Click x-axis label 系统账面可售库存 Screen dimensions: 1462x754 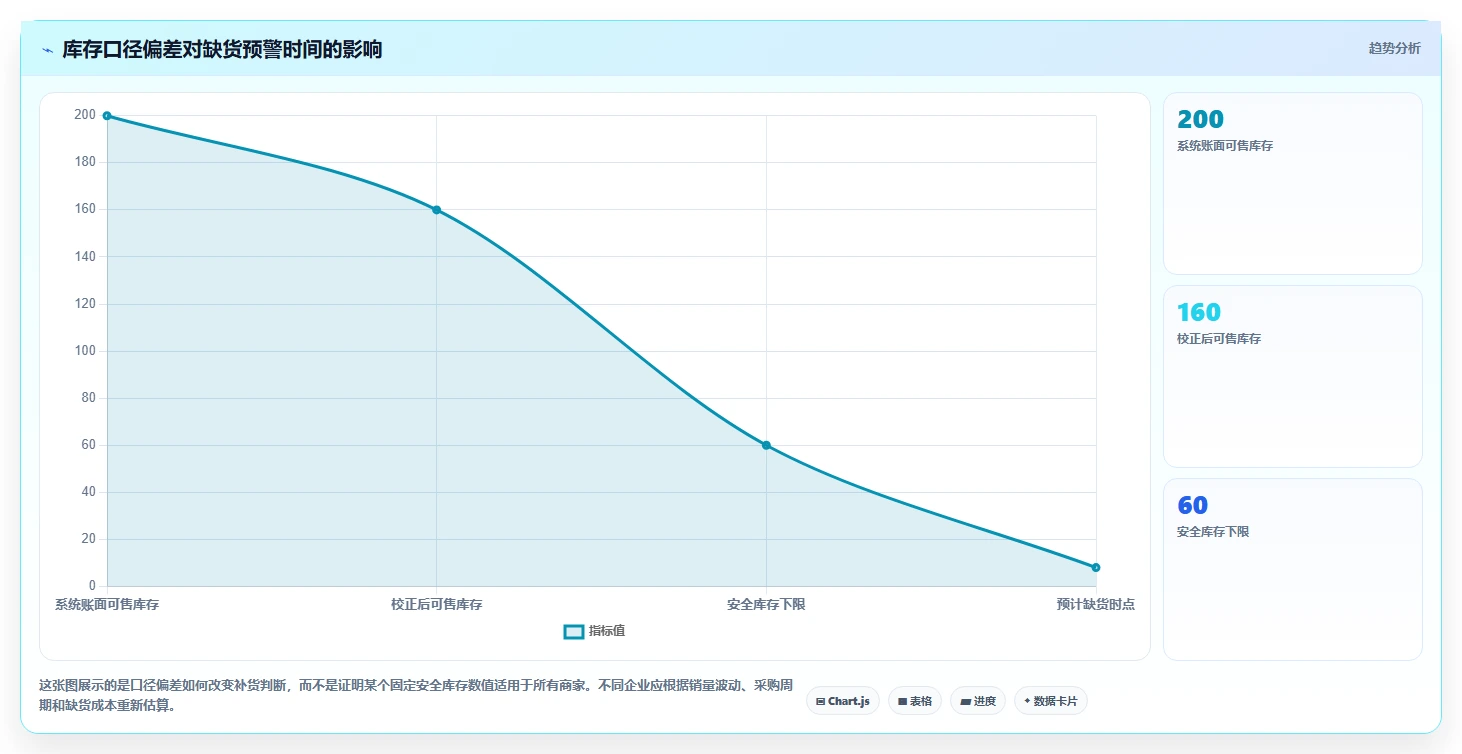[x=107, y=604]
